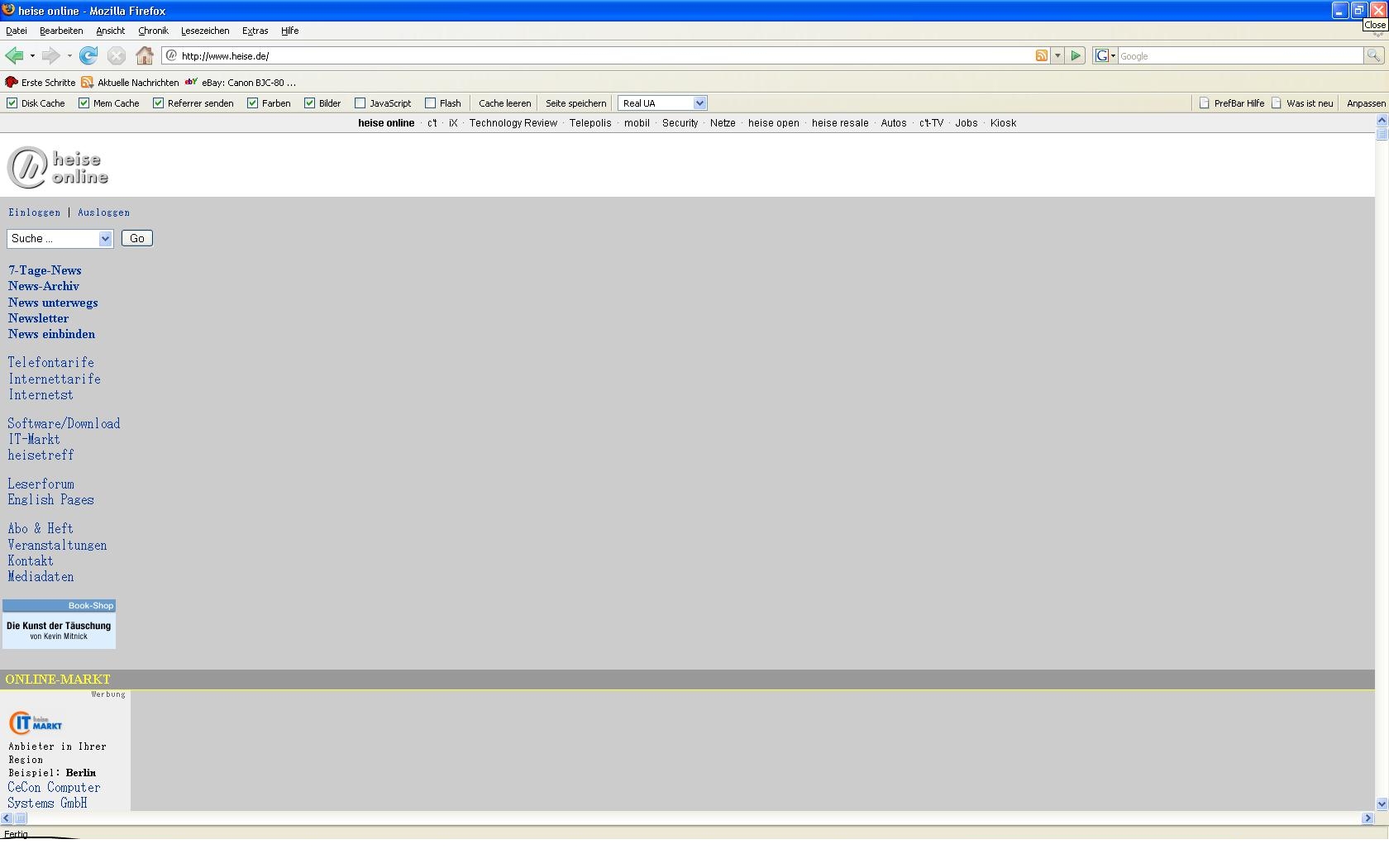Click the Go search button
The image size is (1389, 868).
coord(137,238)
